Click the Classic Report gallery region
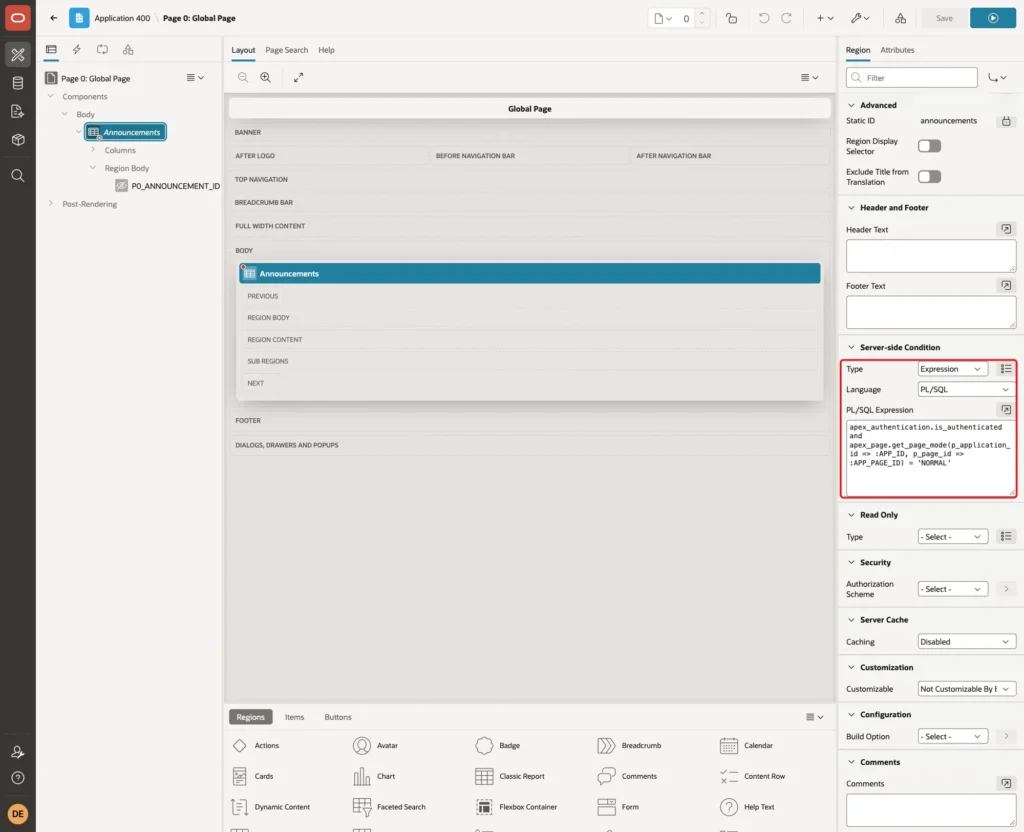 coord(510,776)
